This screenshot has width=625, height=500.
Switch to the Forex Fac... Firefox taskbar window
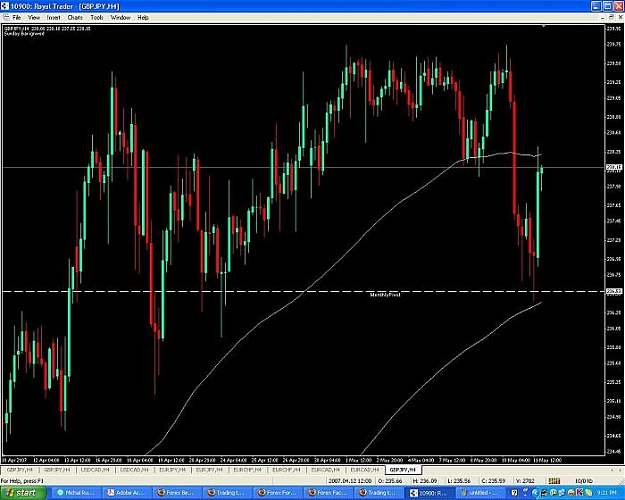point(329,493)
